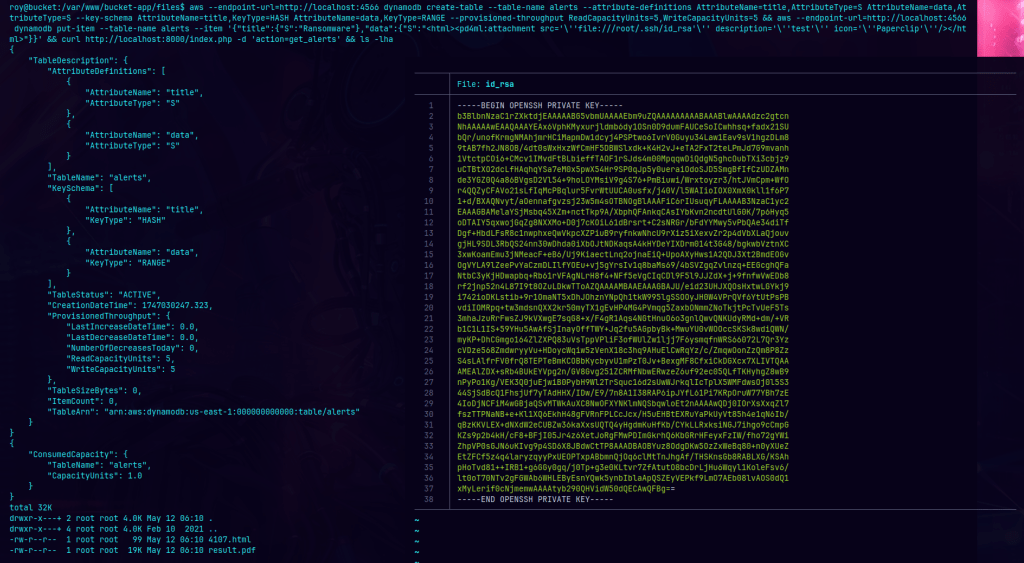1024x563 pixels.
Task: Click line number 1 in the gutter
Action: 429,105
